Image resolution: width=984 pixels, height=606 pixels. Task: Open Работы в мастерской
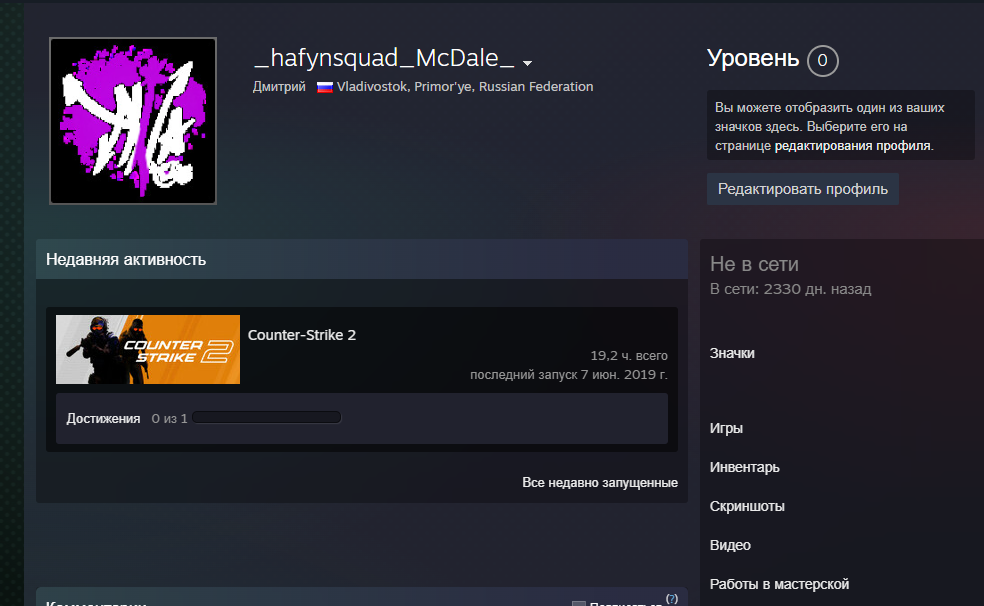point(779,584)
